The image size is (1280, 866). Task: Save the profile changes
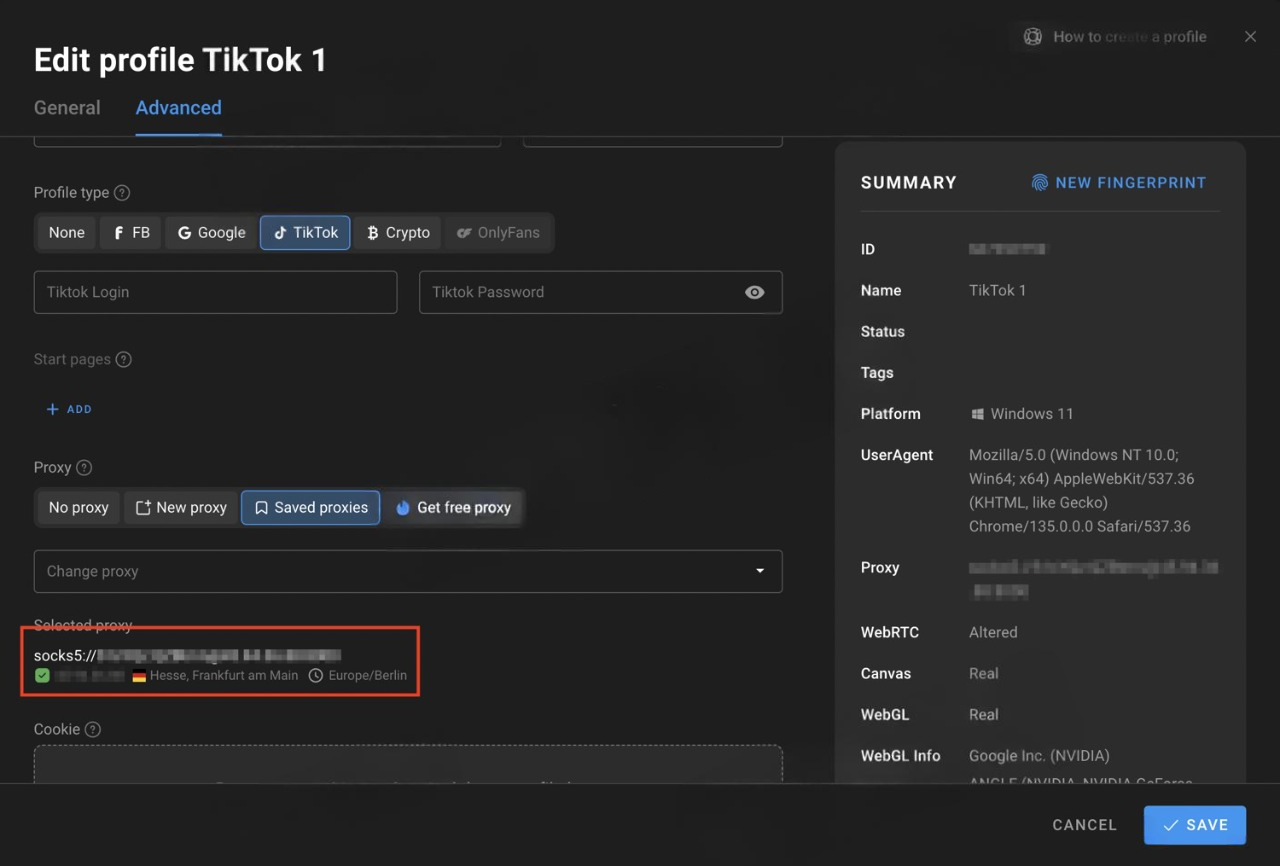point(1195,825)
